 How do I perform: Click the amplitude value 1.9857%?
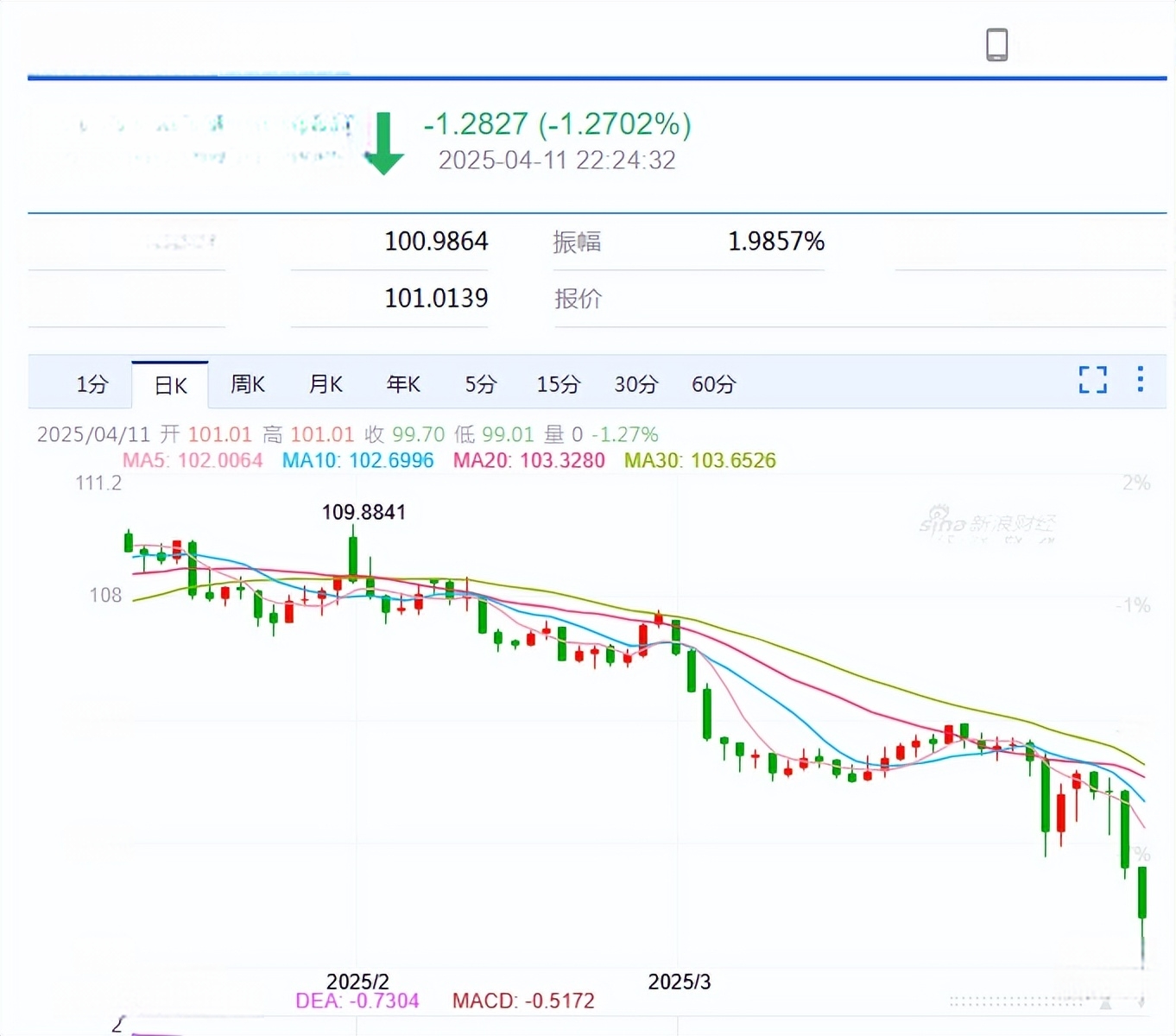776,241
